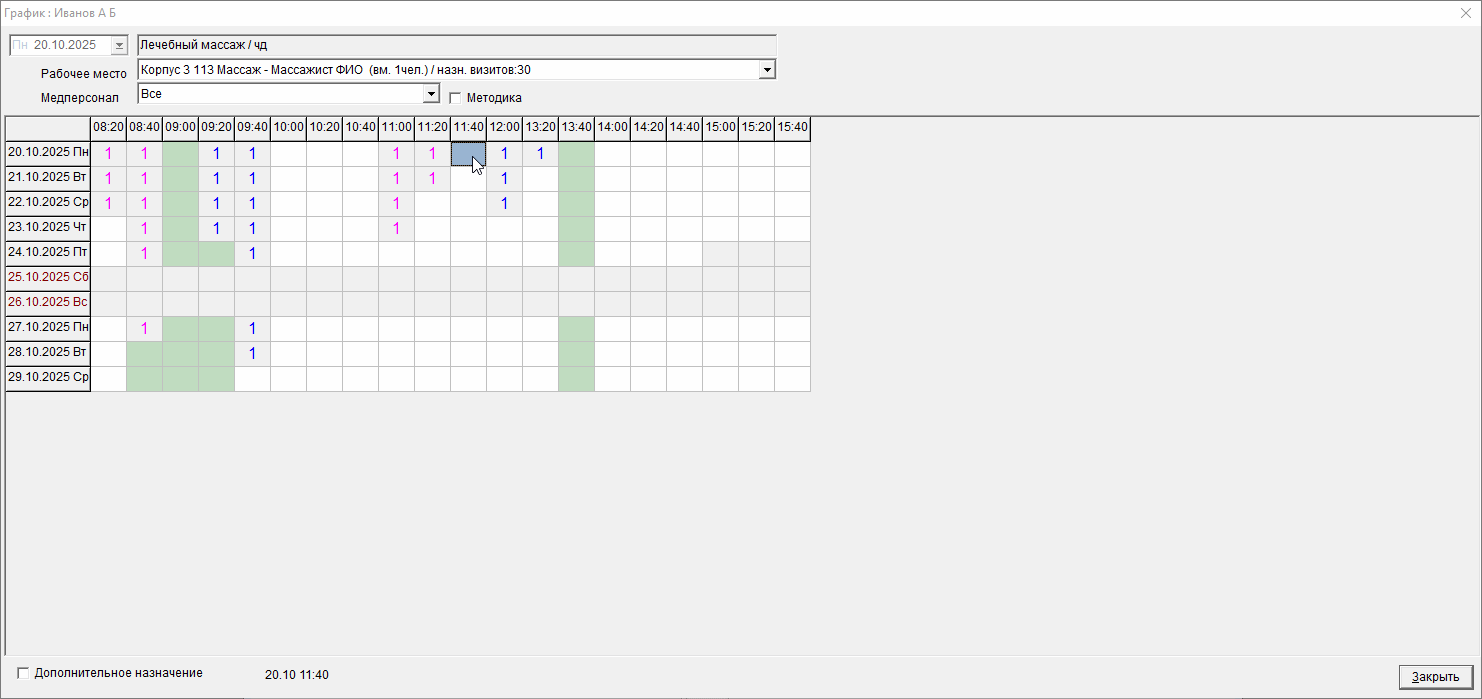Expand the Медперсонал dropdown list

431,94
